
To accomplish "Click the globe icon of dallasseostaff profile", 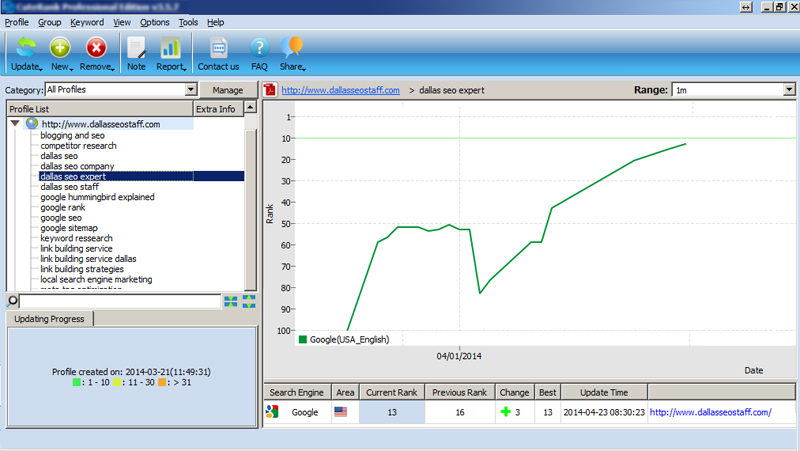I will coord(32,123).
